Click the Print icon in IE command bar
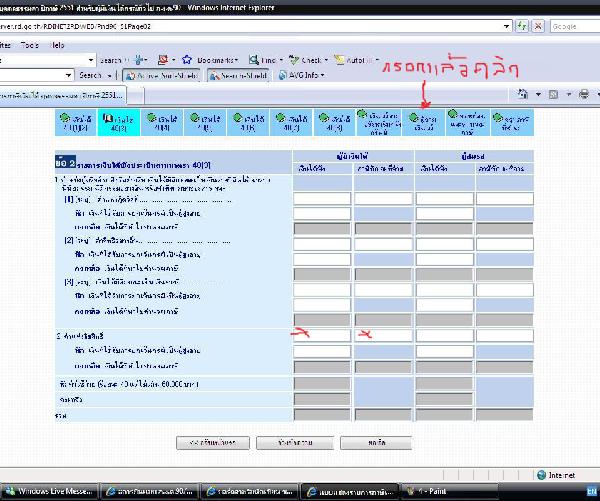 tap(584, 94)
